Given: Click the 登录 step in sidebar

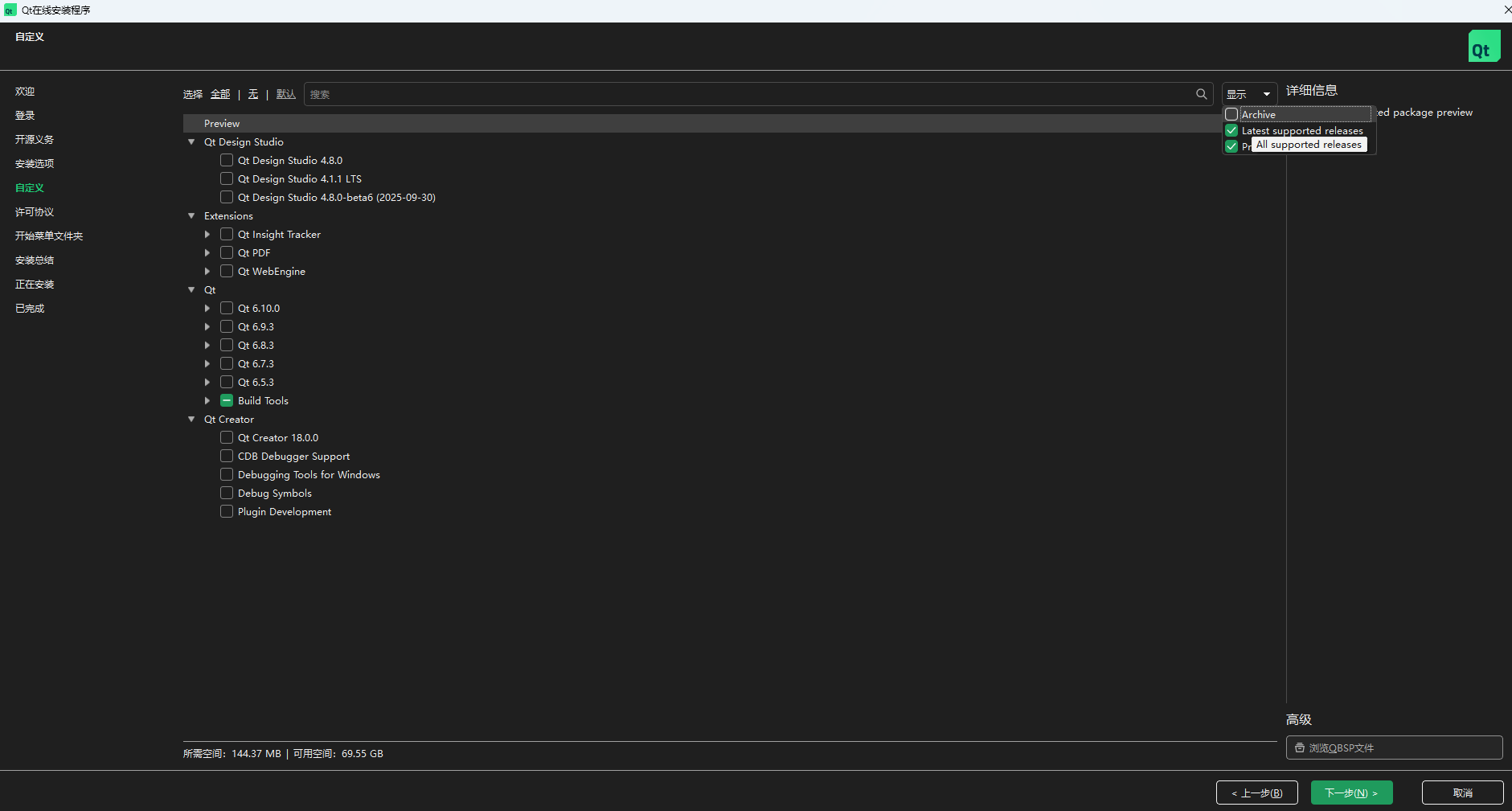Looking at the screenshot, I should point(25,116).
